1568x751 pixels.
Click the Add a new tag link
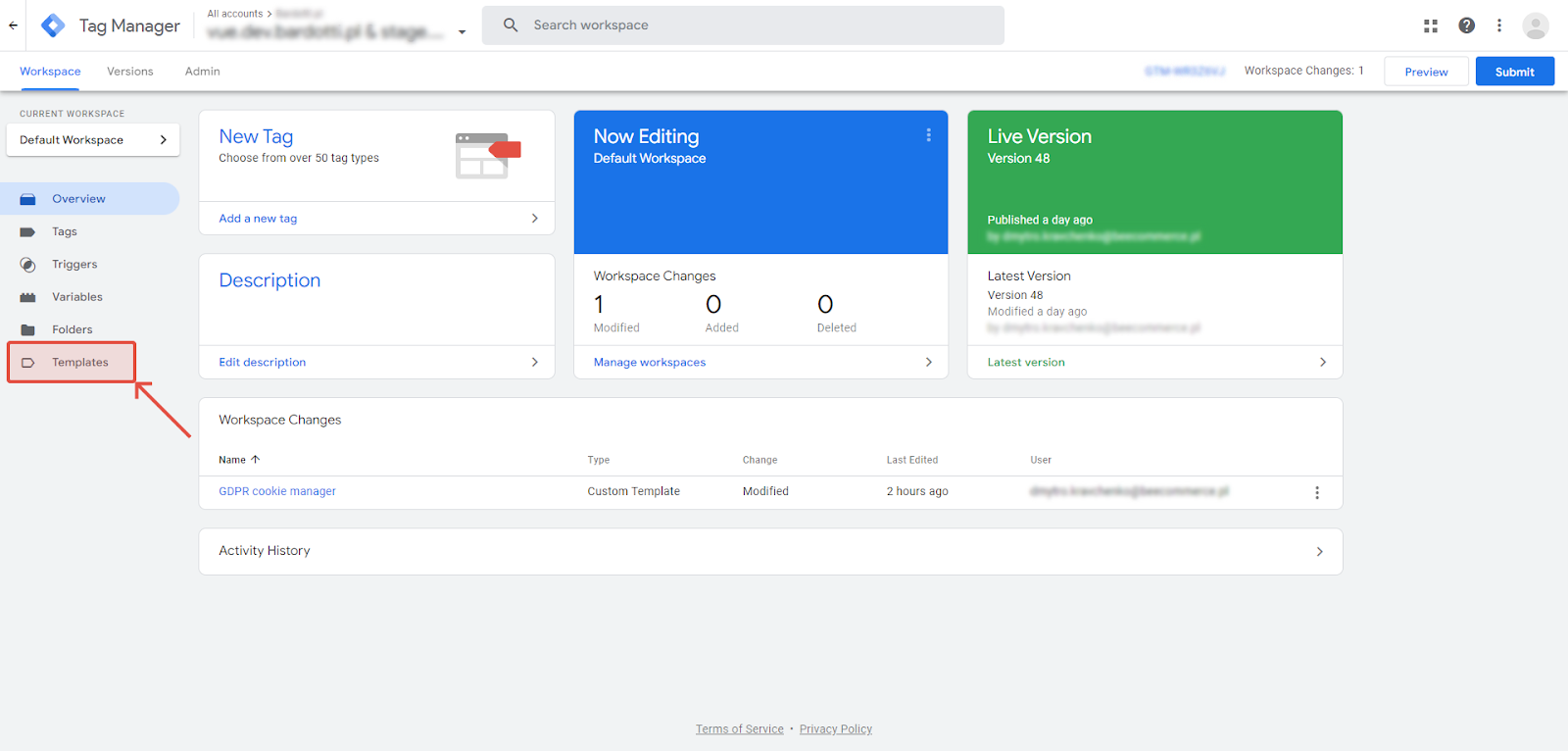coord(258,219)
